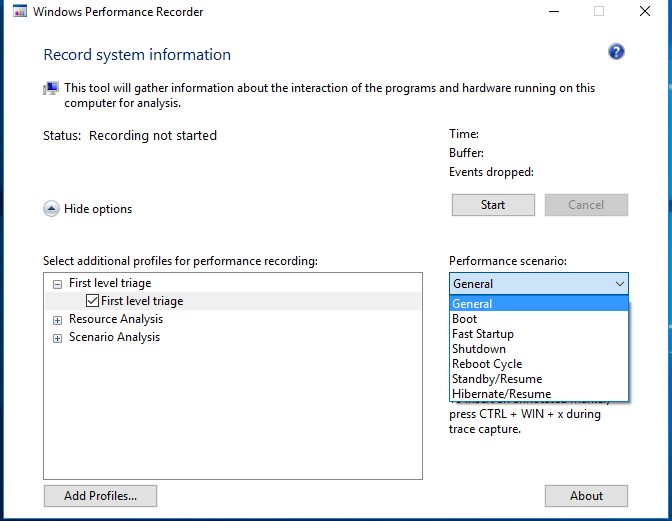
Task: Click the Recording not started status text
Action: coord(153,135)
